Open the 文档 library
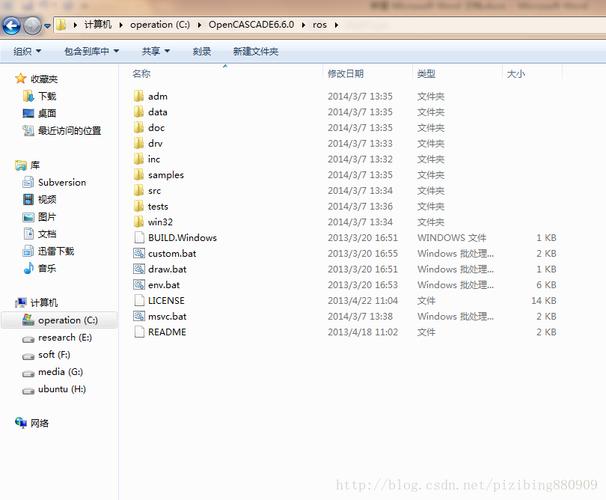606x500 pixels. point(47,234)
